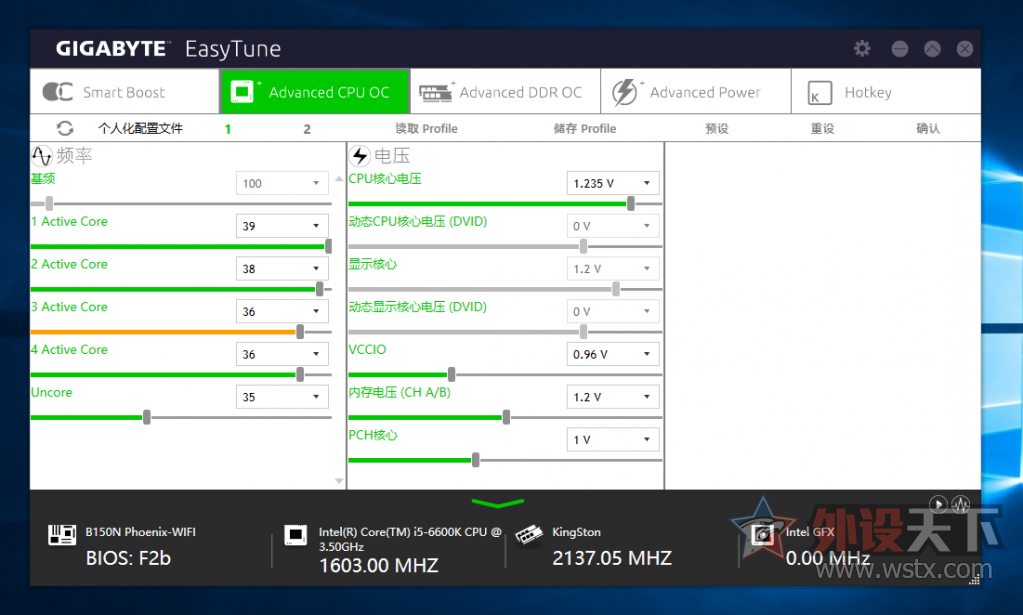
Task: Open the VCCIO 0.96 V dropdown
Action: (613, 354)
